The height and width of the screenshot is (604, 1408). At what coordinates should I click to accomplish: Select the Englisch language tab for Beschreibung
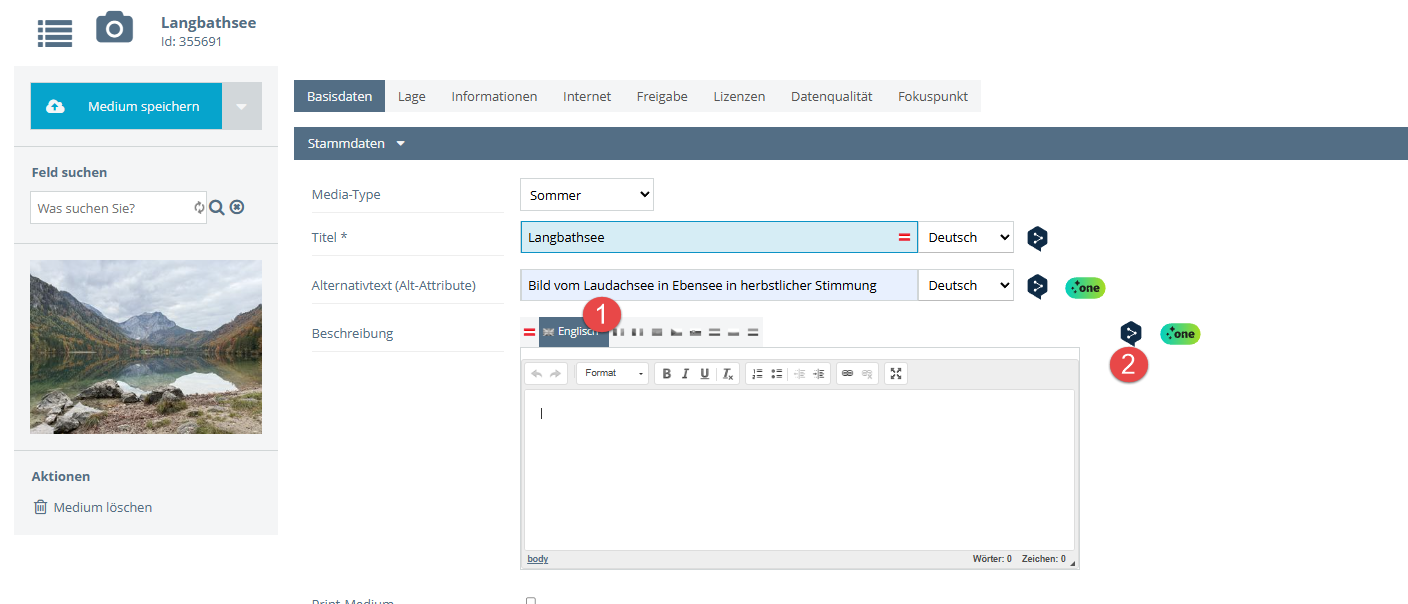click(574, 332)
